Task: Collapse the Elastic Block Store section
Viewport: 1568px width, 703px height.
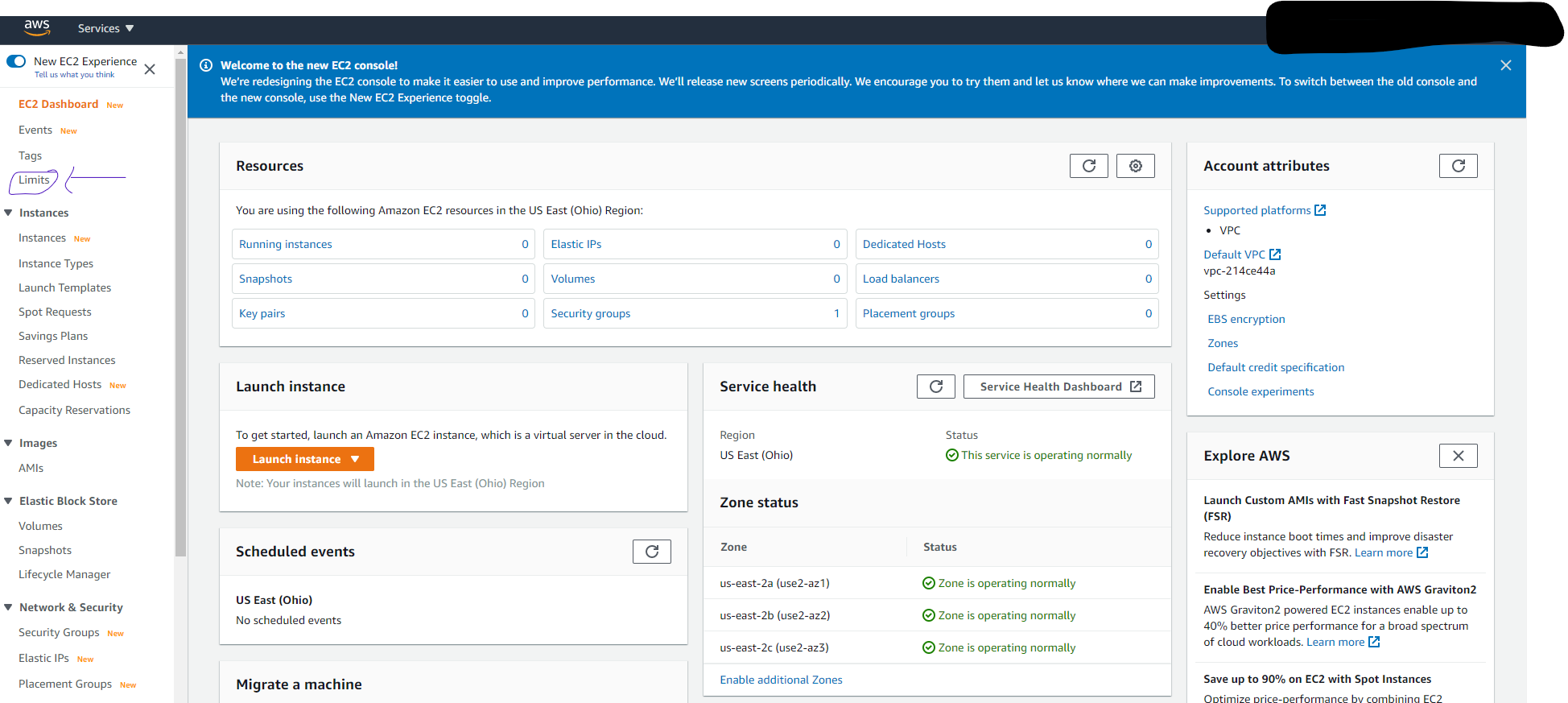Action: 8,501
